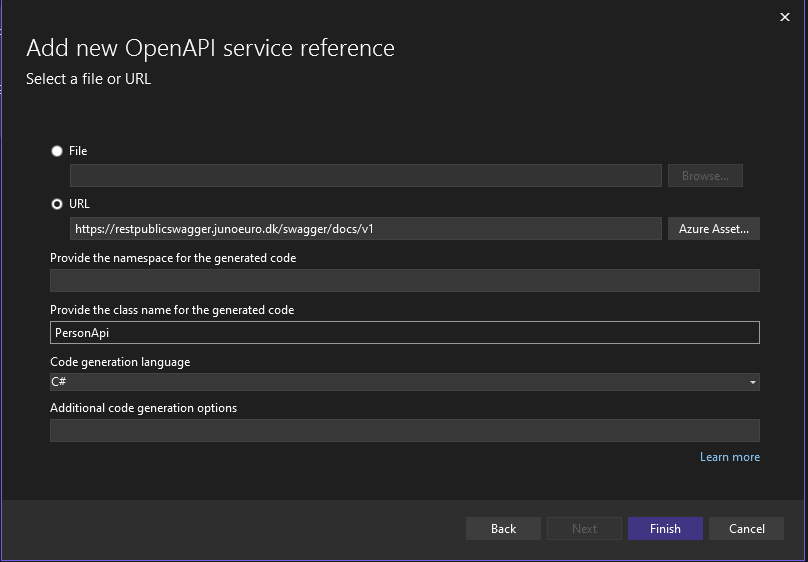808x562 pixels.
Task: Click the Cancel button
Action: (746, 529)
